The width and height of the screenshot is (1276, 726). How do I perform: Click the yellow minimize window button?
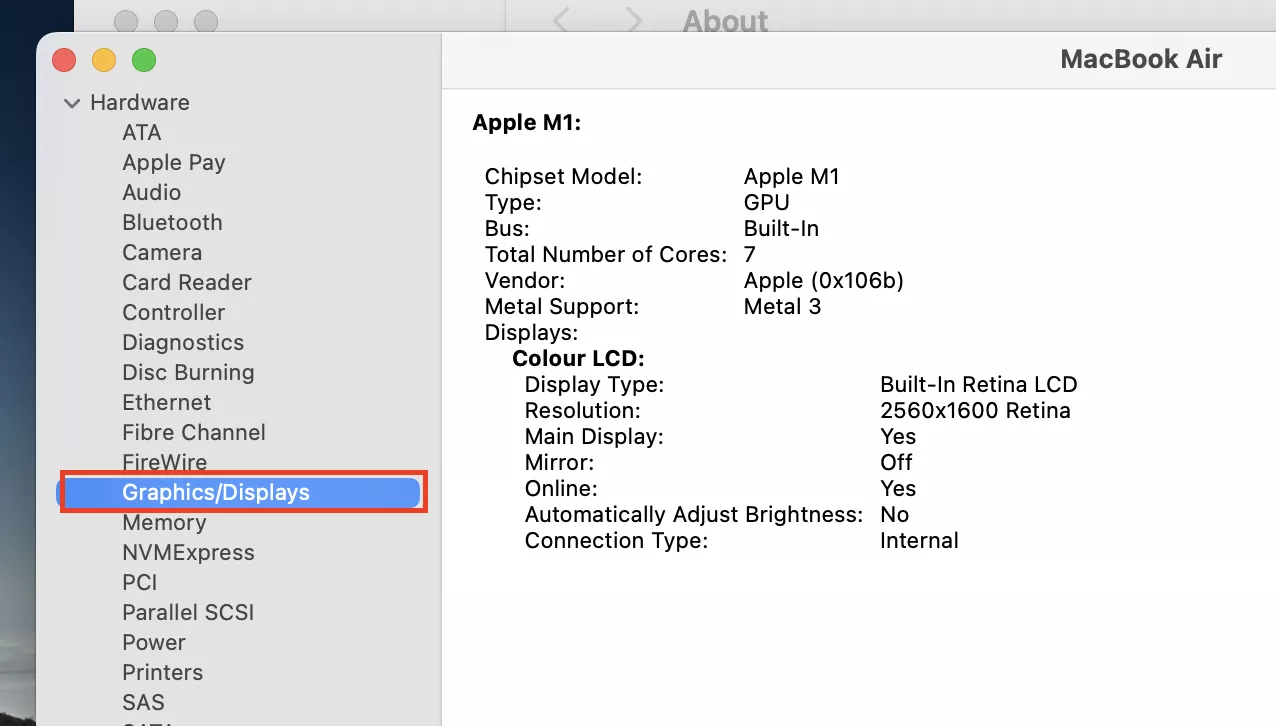click(104, 60)
